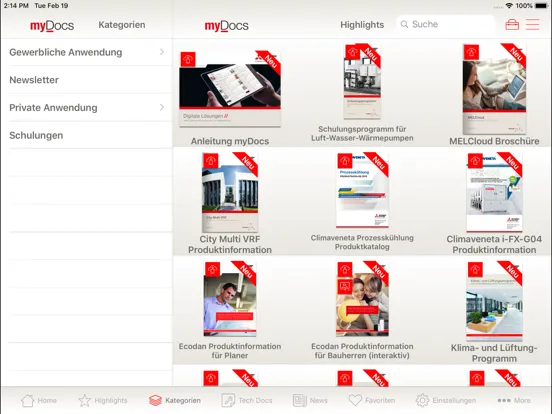
Task: Tap the Favoriten heart icon
Action: click(355, 400)
